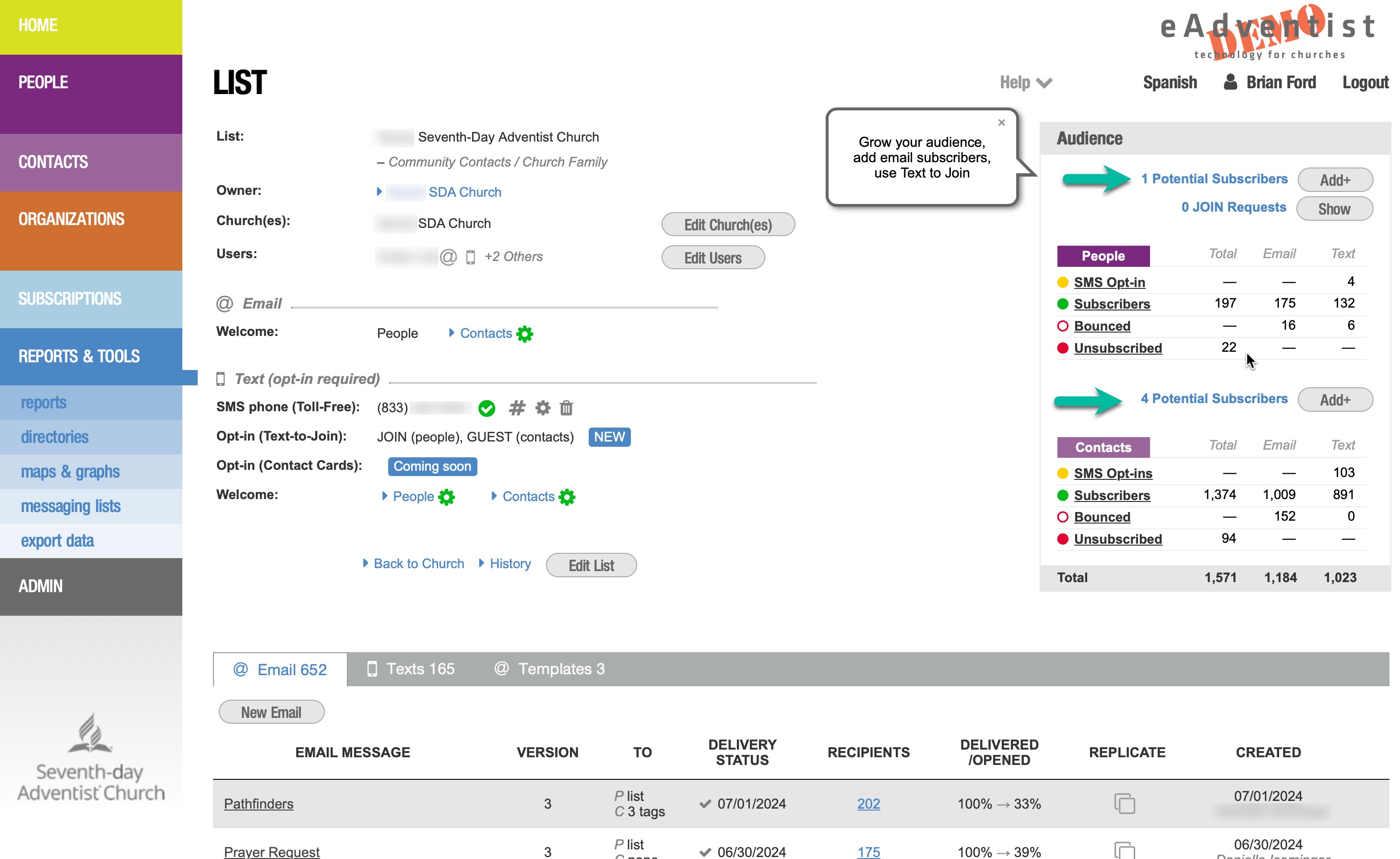The image size is (1400, 859).
Task: Click the blue NEW badge by Text-to-Join
Action: click(609, 437)
